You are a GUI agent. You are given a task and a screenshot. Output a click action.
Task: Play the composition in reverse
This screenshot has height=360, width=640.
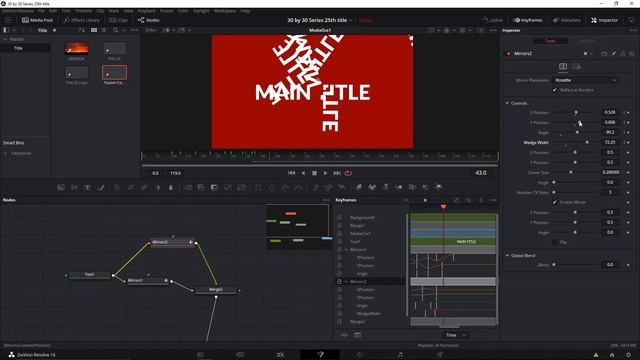pyautogui.click(x=303, y=173)
